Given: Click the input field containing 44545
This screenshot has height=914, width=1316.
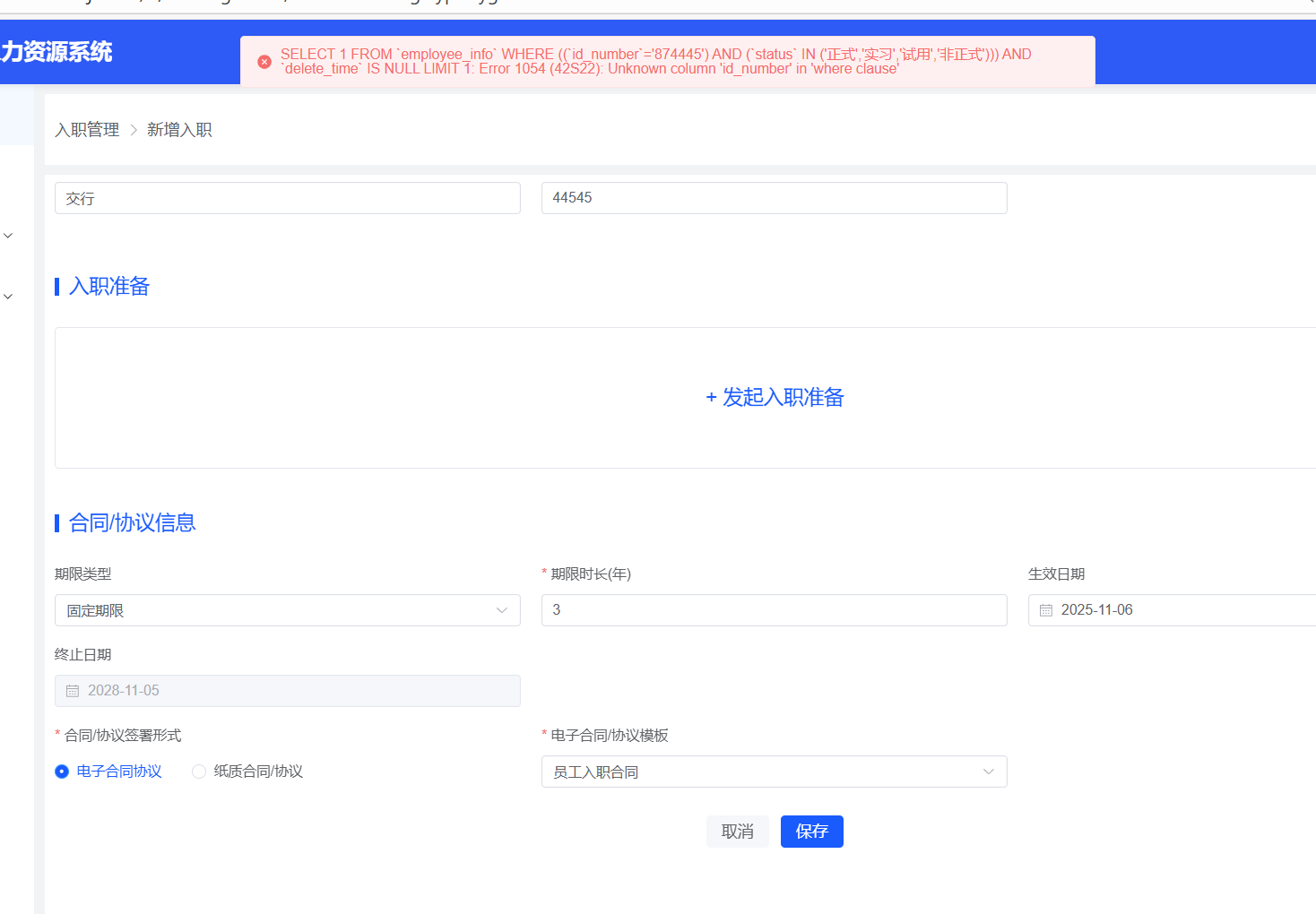Looking at the screenshot, I should [775, 198].
